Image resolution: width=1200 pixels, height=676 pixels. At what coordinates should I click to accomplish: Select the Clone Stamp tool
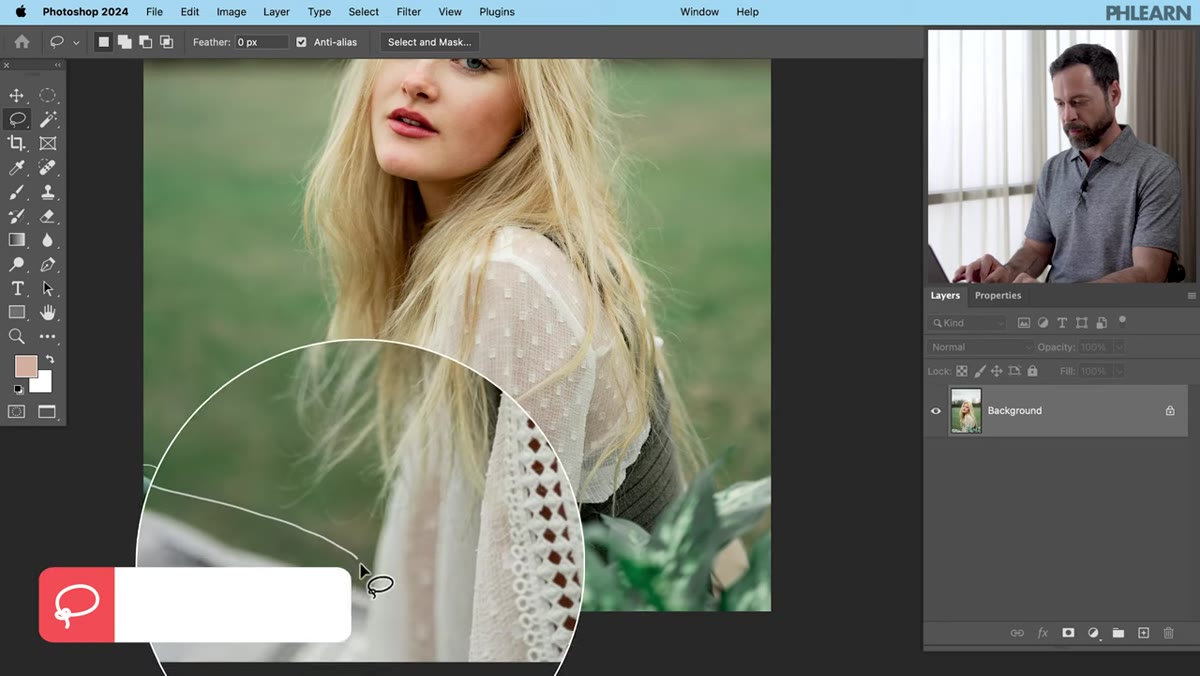point(47,192)
